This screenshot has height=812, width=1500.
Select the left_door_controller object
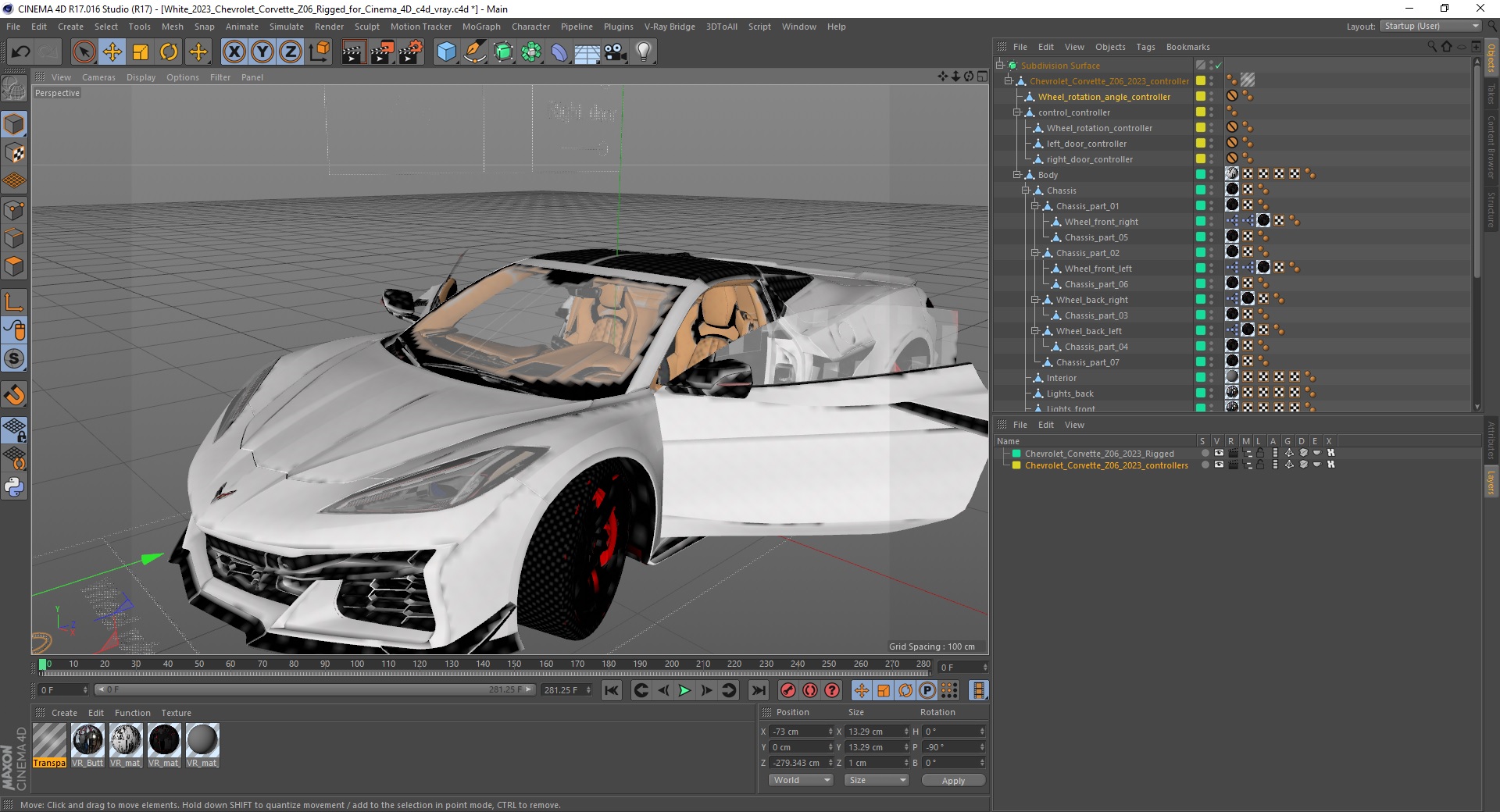tap(1087, 144)
